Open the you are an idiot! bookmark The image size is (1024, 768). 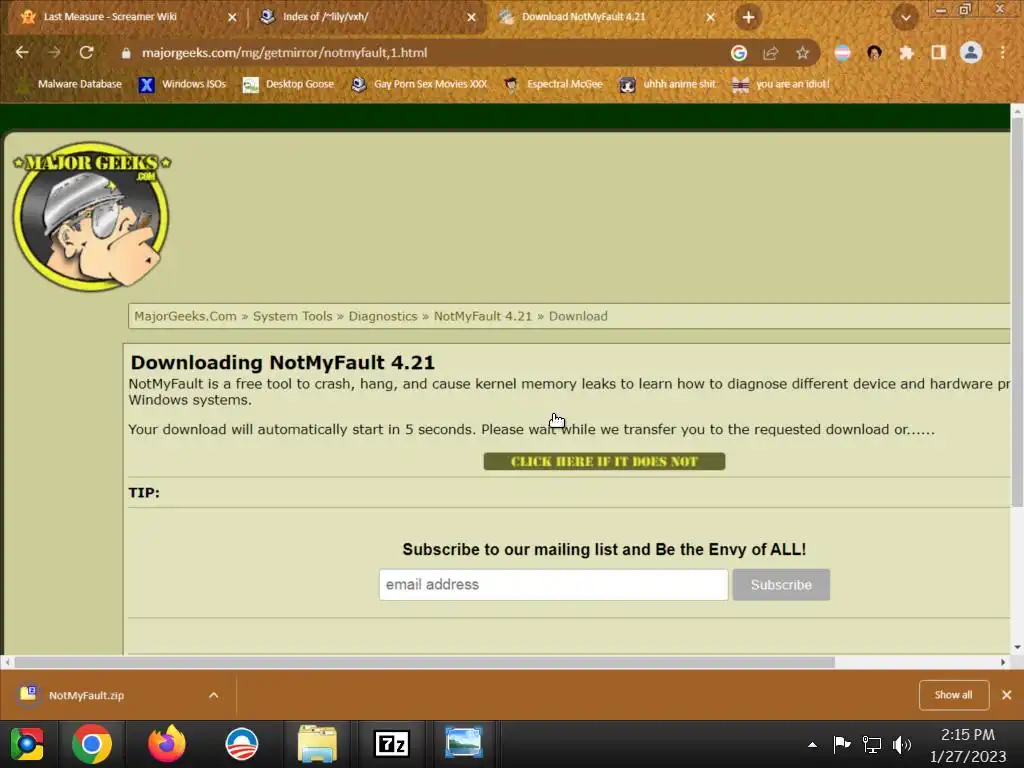click(781, 84)
